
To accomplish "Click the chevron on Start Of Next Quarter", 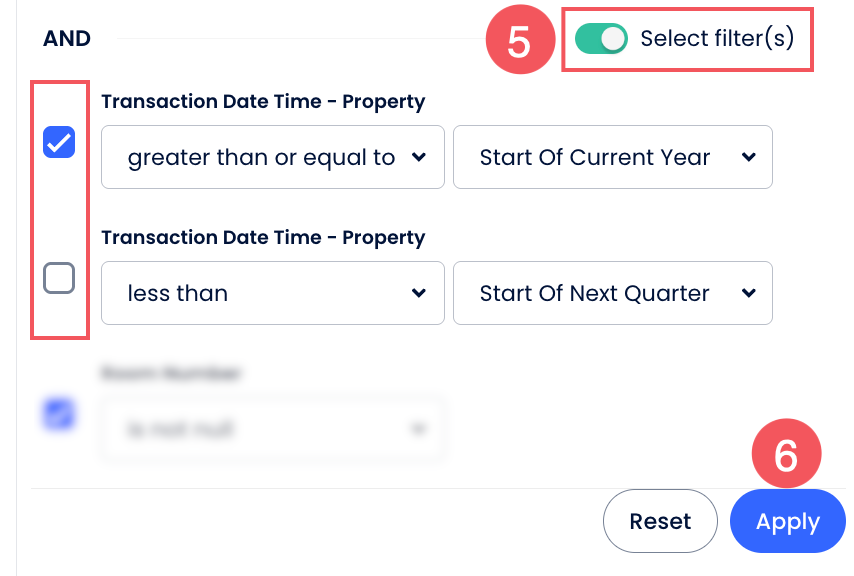I will [x=748, y=293].
